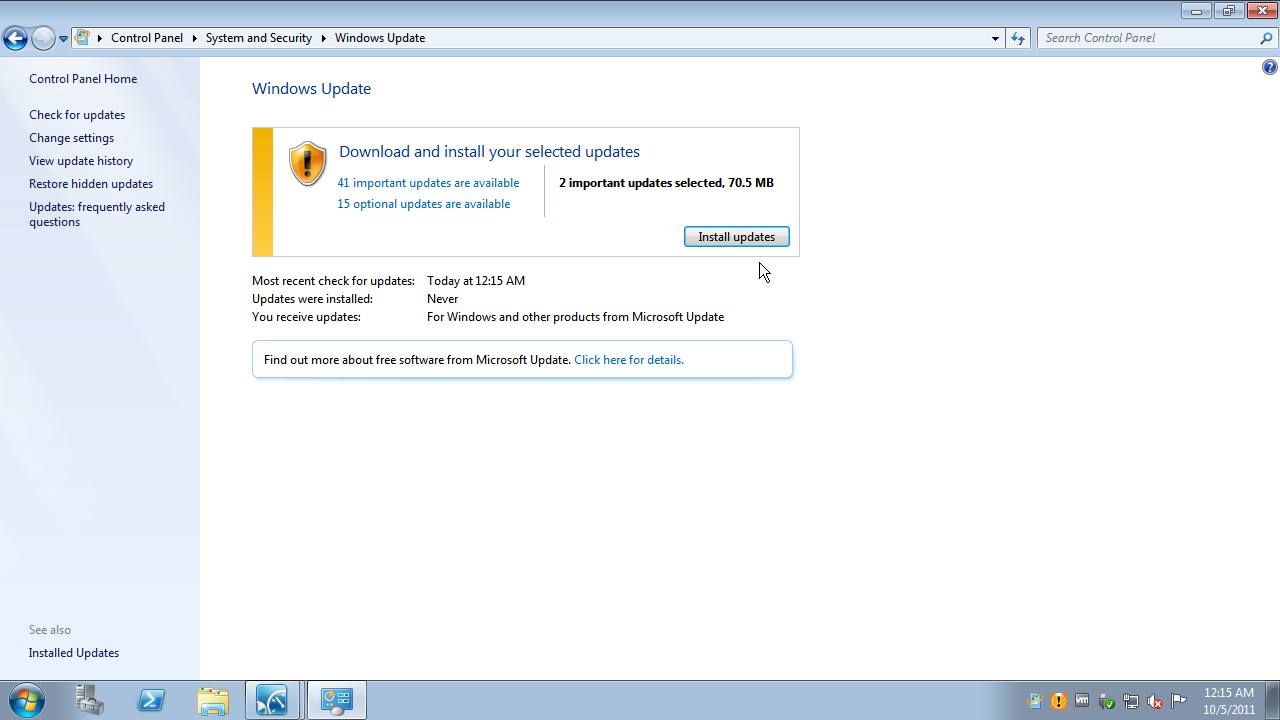The image size is (1280, 720).
Task: Click the orange exclamation tray icon
Action: [x=1059, y=701]
